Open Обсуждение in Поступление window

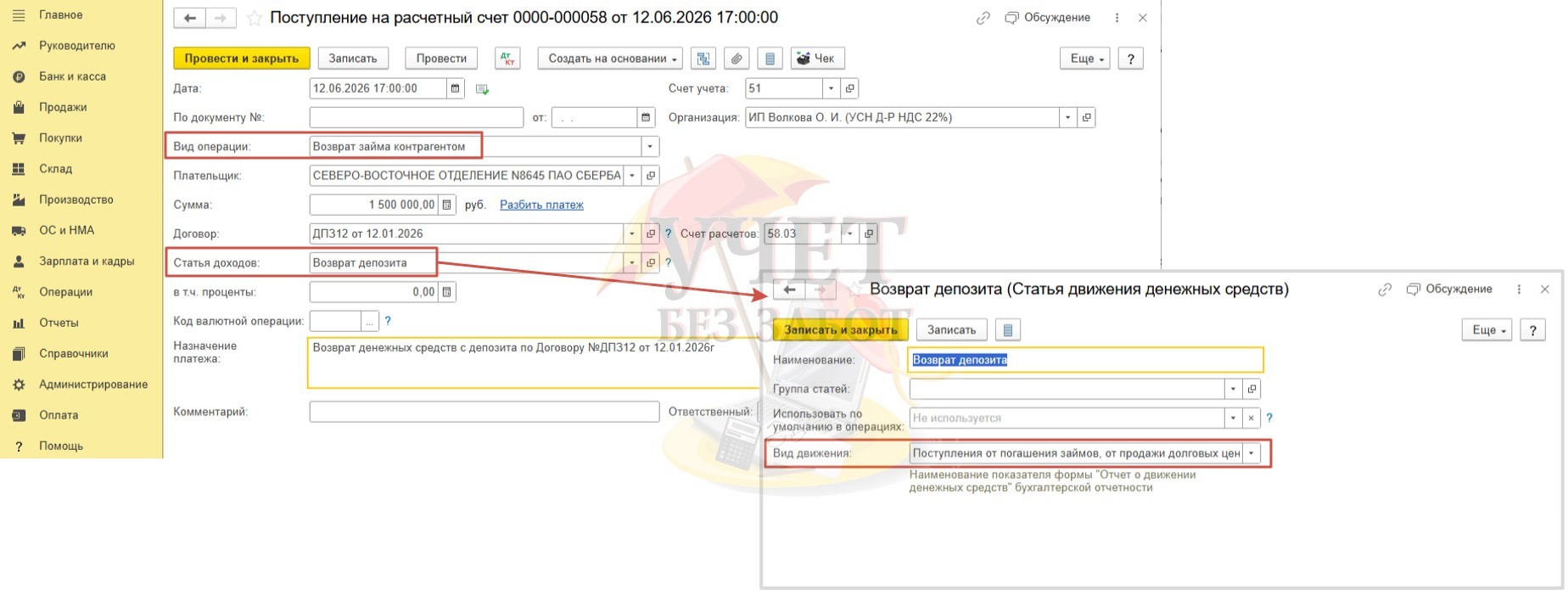point(1047,18)
